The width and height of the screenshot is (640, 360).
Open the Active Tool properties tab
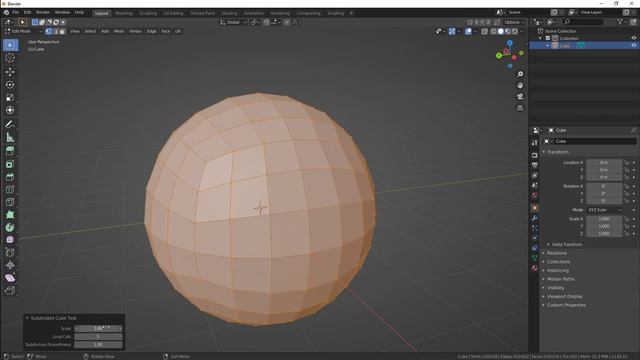coord(535,143)
